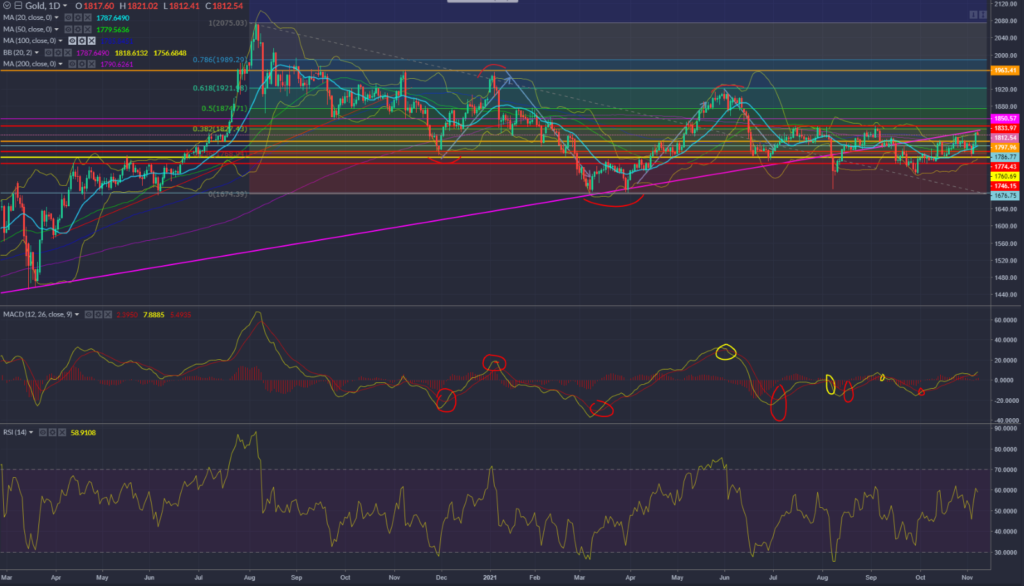The height and width of the screenshot is (586, 1024).
Task: Click the orange 1963.41 price label
Action: coord(1004,71)
